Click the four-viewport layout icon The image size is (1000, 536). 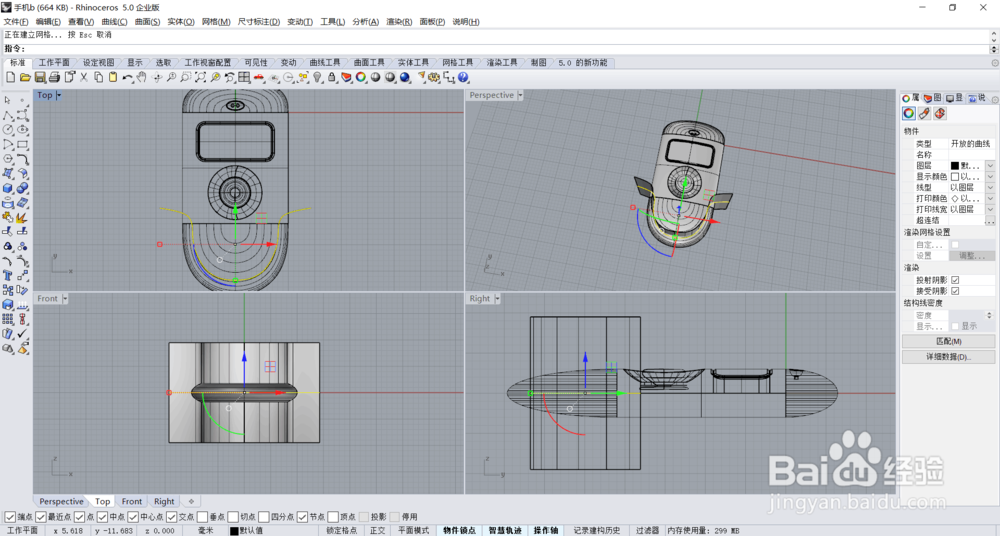[x=244, y=77]
